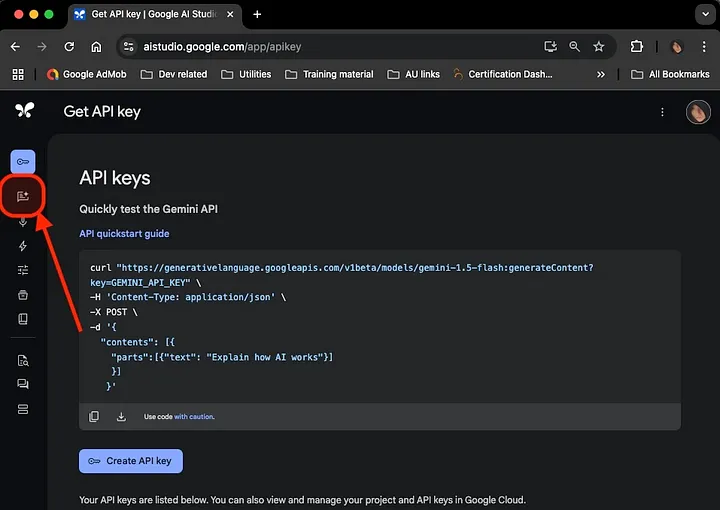Open the Create Prompt chat sidebar icon
The image size is (720, 510).
tap(23, 196)
